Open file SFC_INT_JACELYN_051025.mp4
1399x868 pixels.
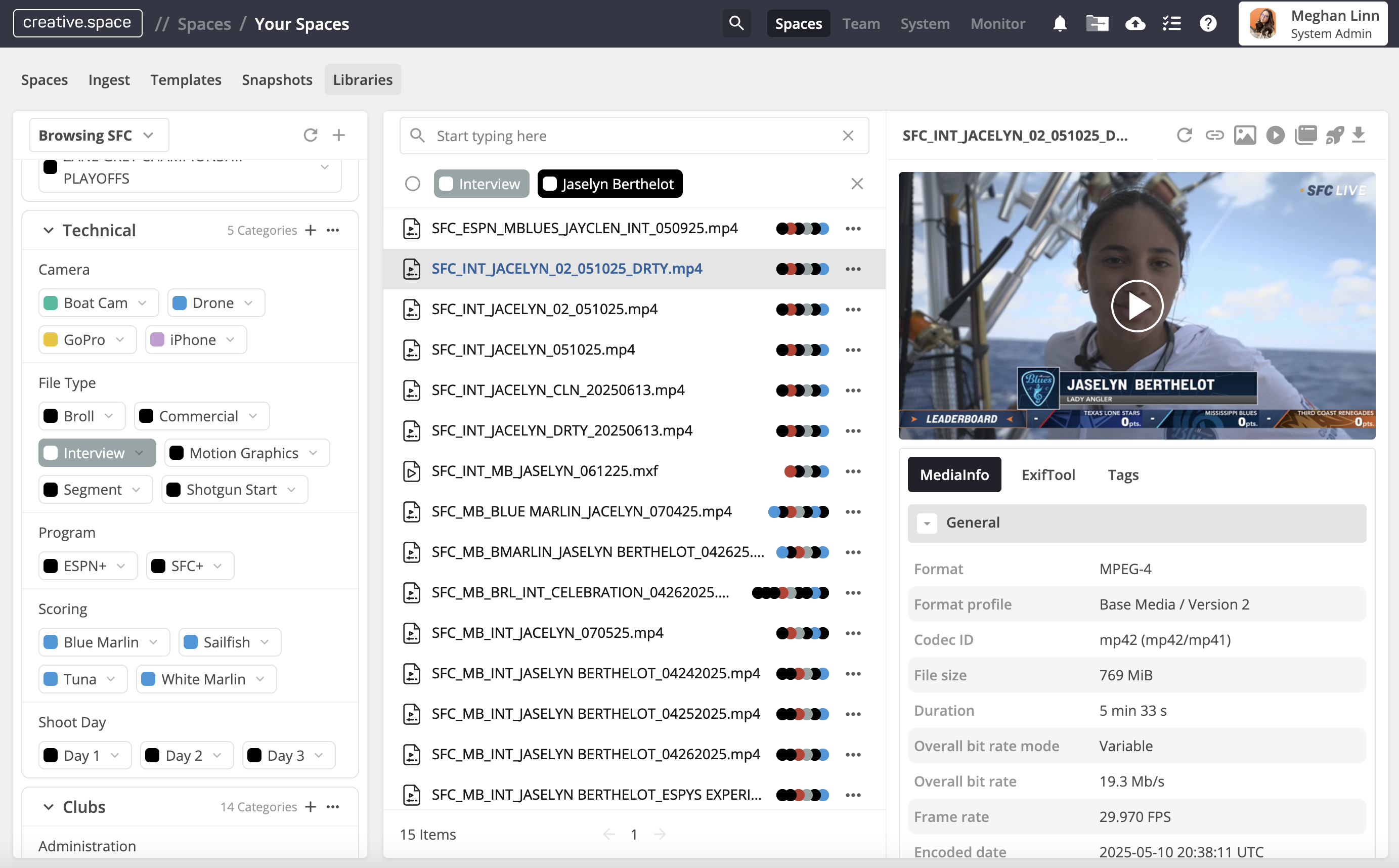coord(533,350)
